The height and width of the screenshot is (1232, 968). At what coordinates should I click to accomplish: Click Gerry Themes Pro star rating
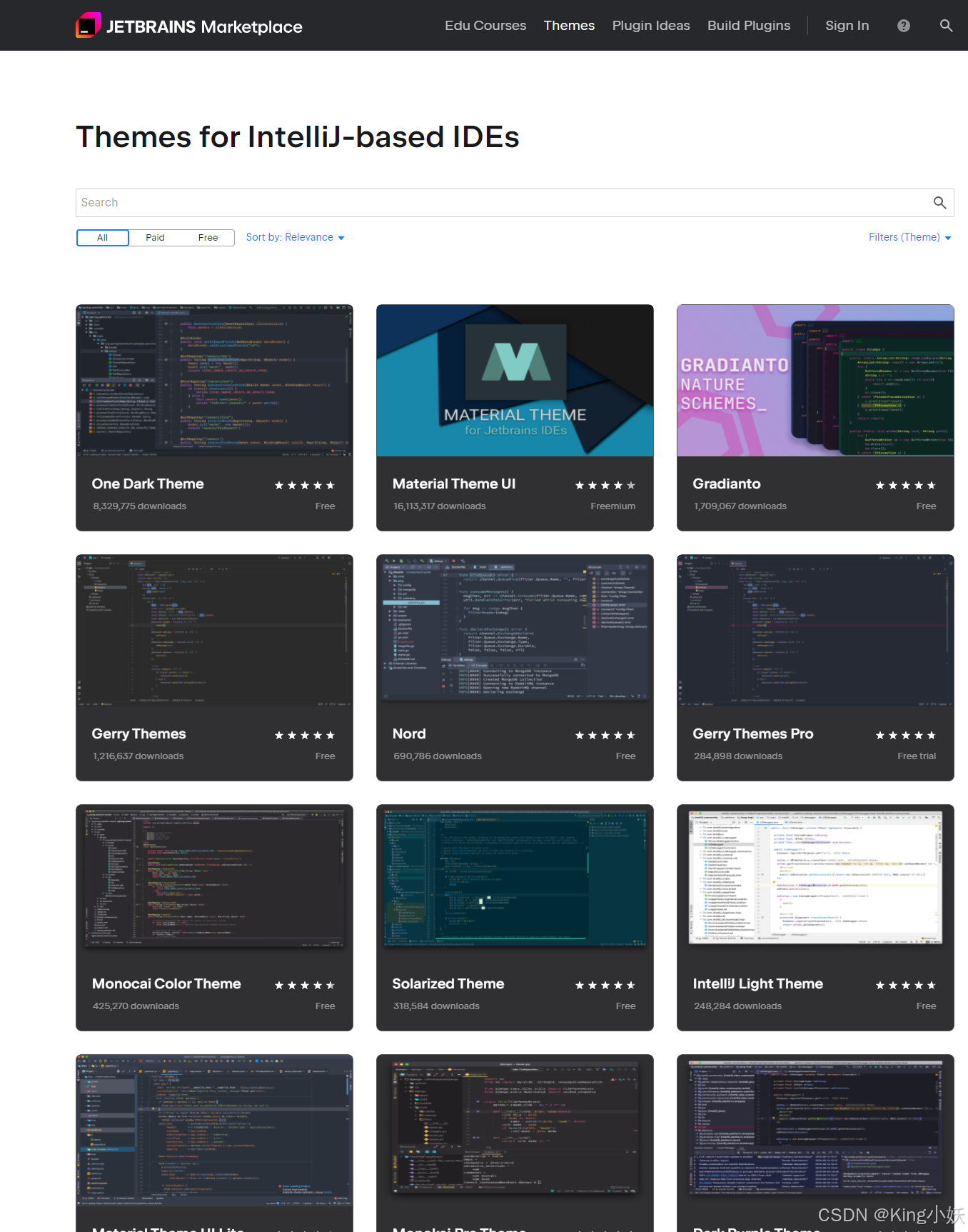pyautogui.click(x=906, y=735)
